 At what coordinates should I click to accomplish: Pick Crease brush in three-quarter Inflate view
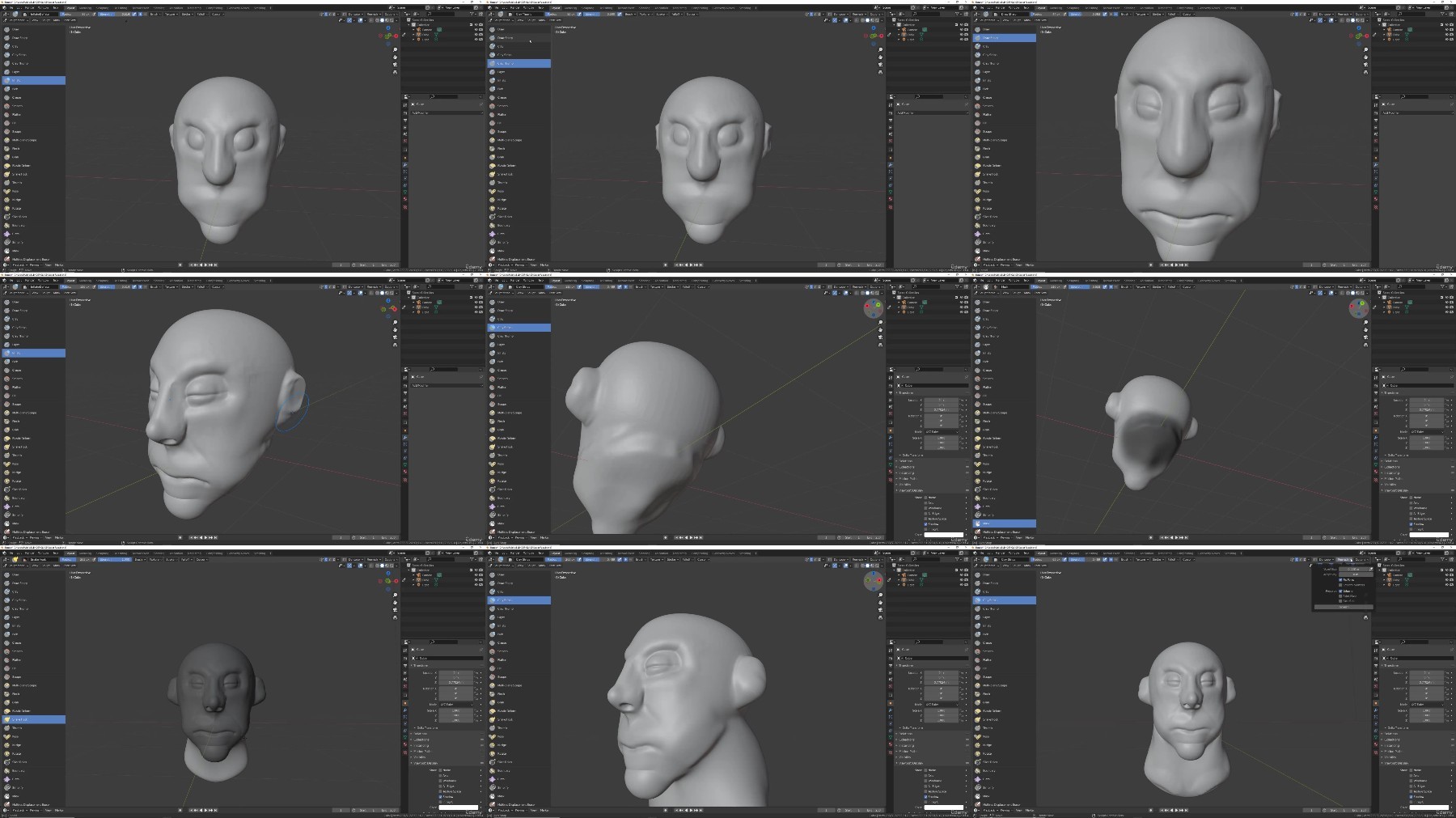click(34, 371)
